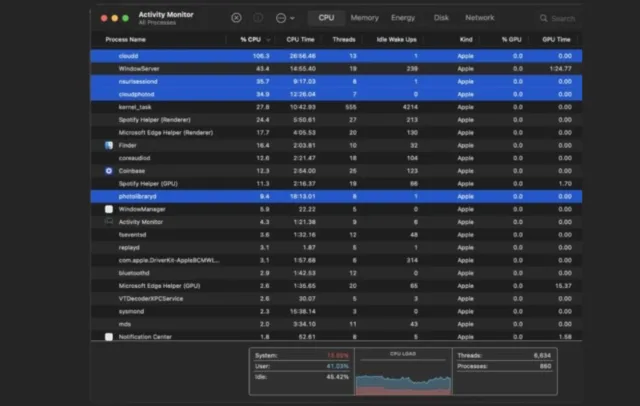The height and width of the screenshot is (406, 640).
Task: Click the User percentage value
Action: (x=338, y=366)
